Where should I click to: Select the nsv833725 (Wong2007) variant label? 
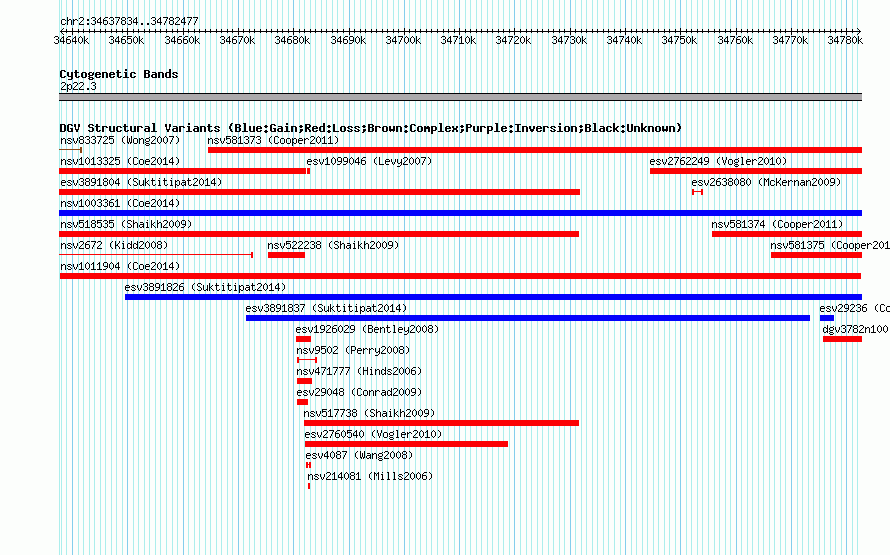[x=120, y=140]
